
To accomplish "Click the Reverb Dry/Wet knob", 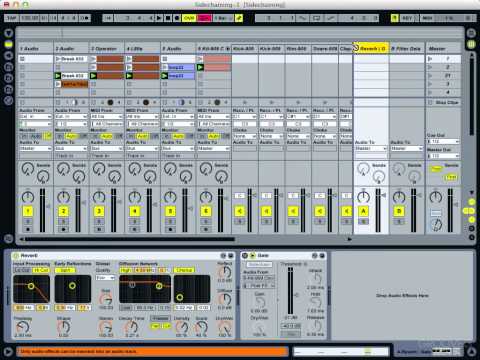I will tap(225, 327).
